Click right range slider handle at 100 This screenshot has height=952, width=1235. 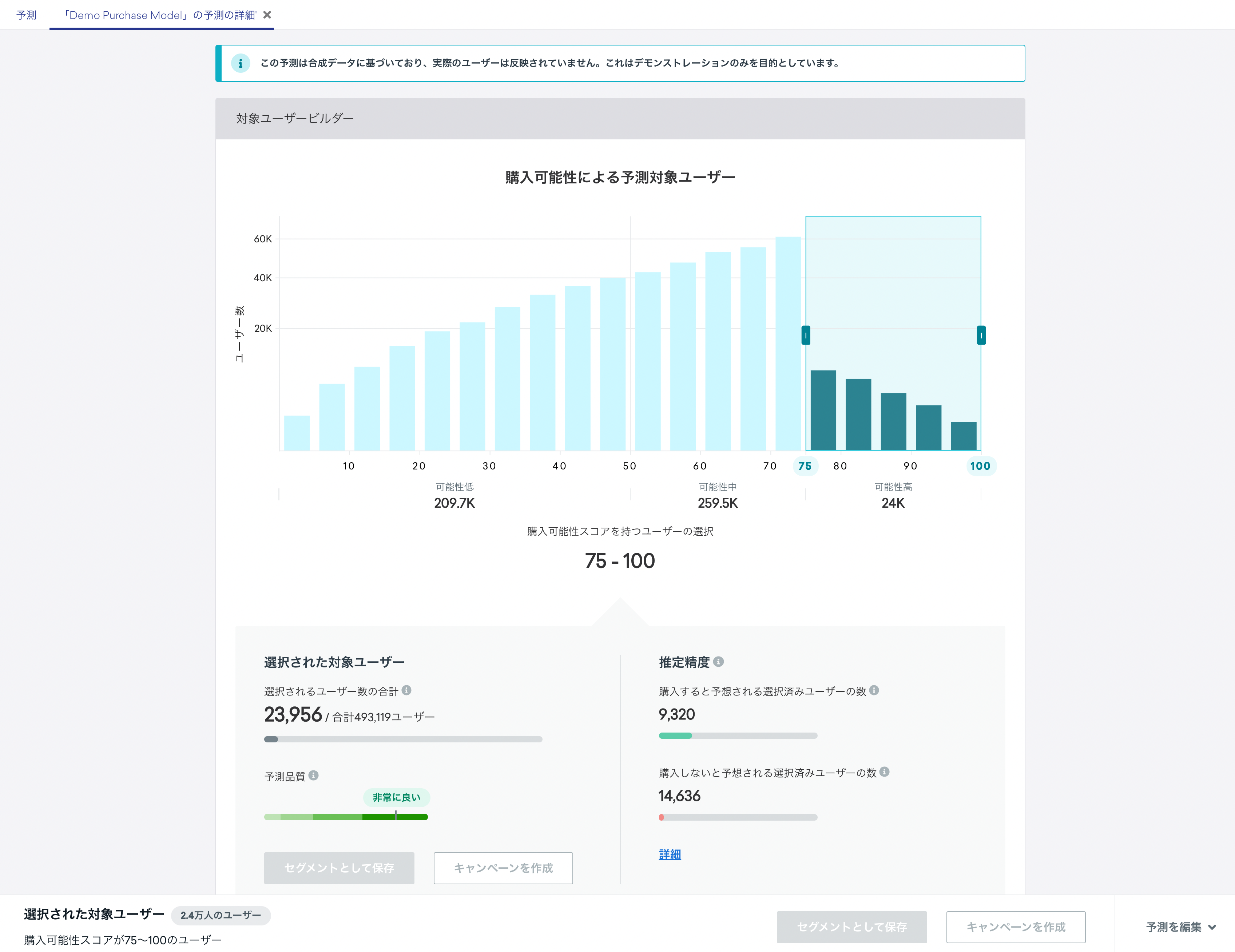point(981,336)
